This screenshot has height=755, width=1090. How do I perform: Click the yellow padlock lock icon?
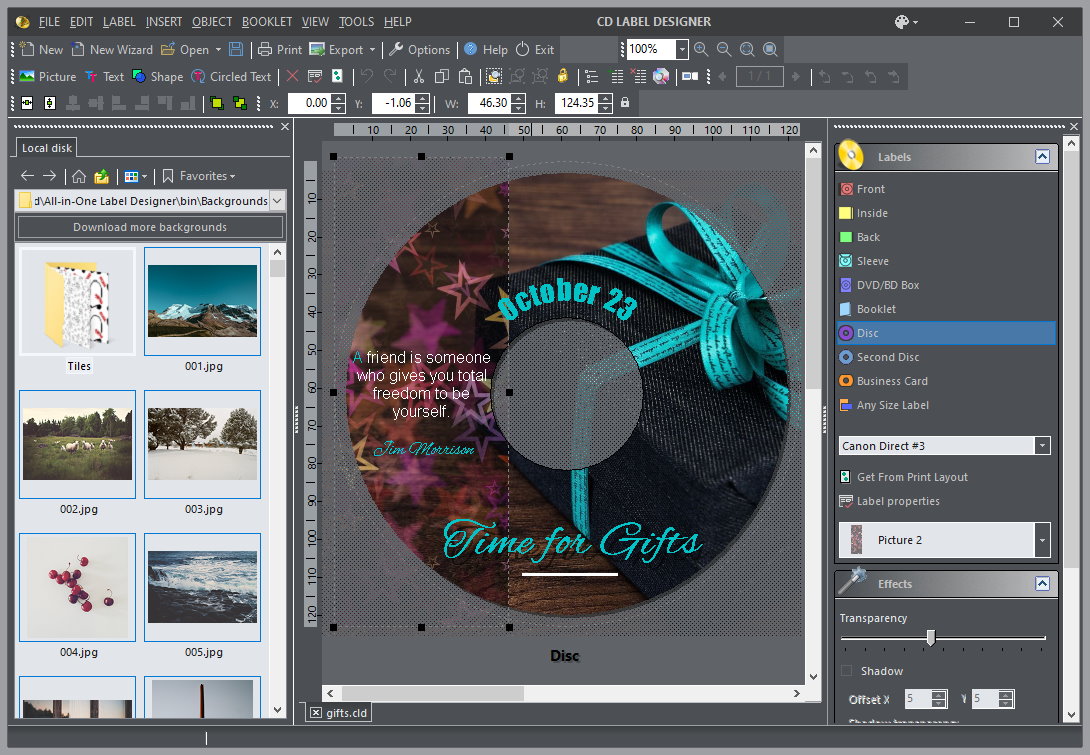point(563,76)
